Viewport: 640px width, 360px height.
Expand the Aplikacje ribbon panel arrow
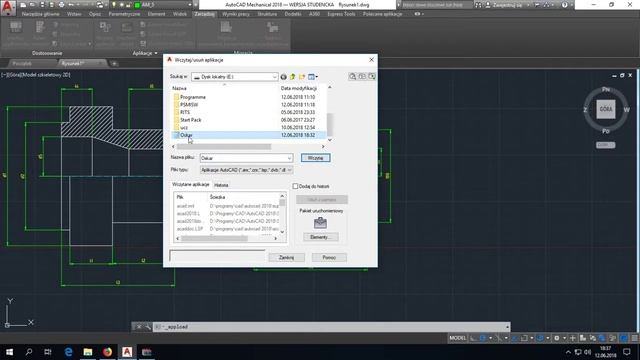point(156,53)
